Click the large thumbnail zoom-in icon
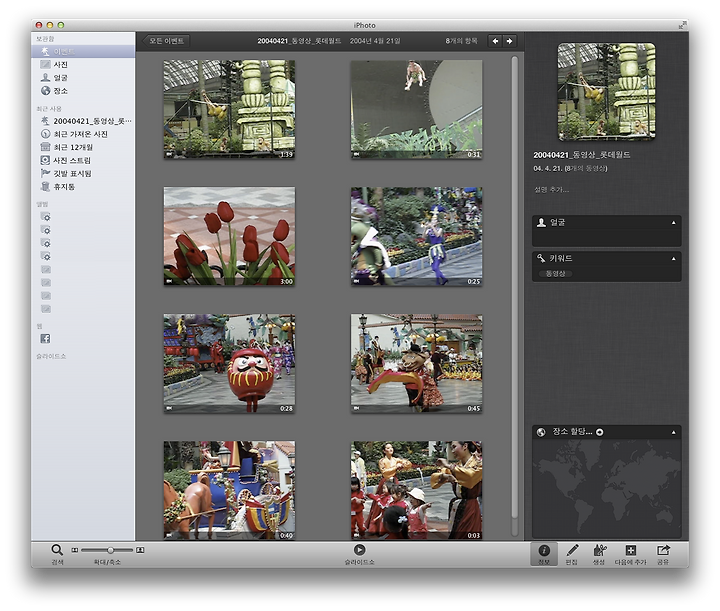The height and width of the screenshot is (611, 720). (140, 550)
